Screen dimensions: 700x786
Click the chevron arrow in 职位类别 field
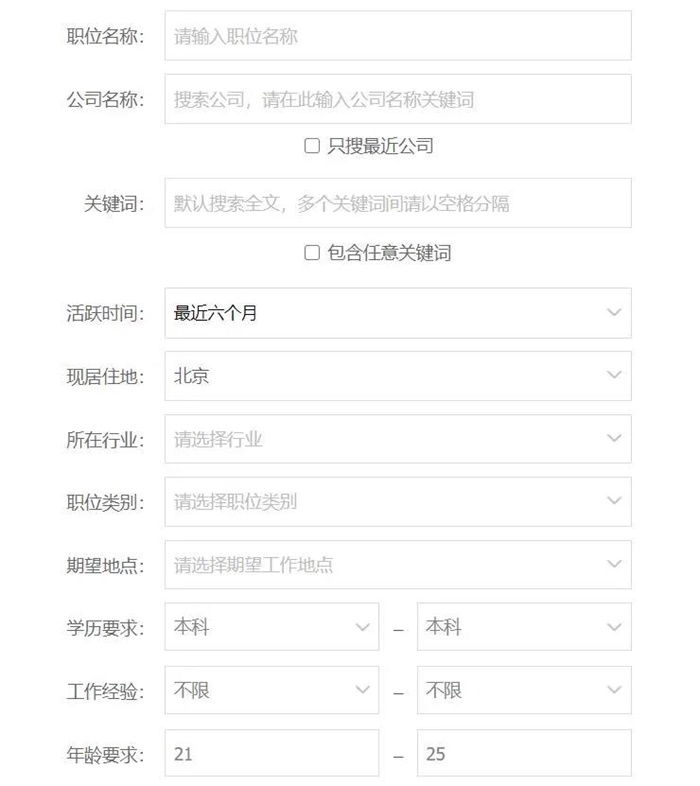click(x=614, y=502)
